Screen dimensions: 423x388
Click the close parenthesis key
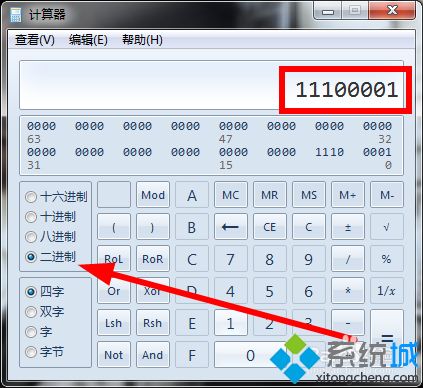click(x=153, y=227)
